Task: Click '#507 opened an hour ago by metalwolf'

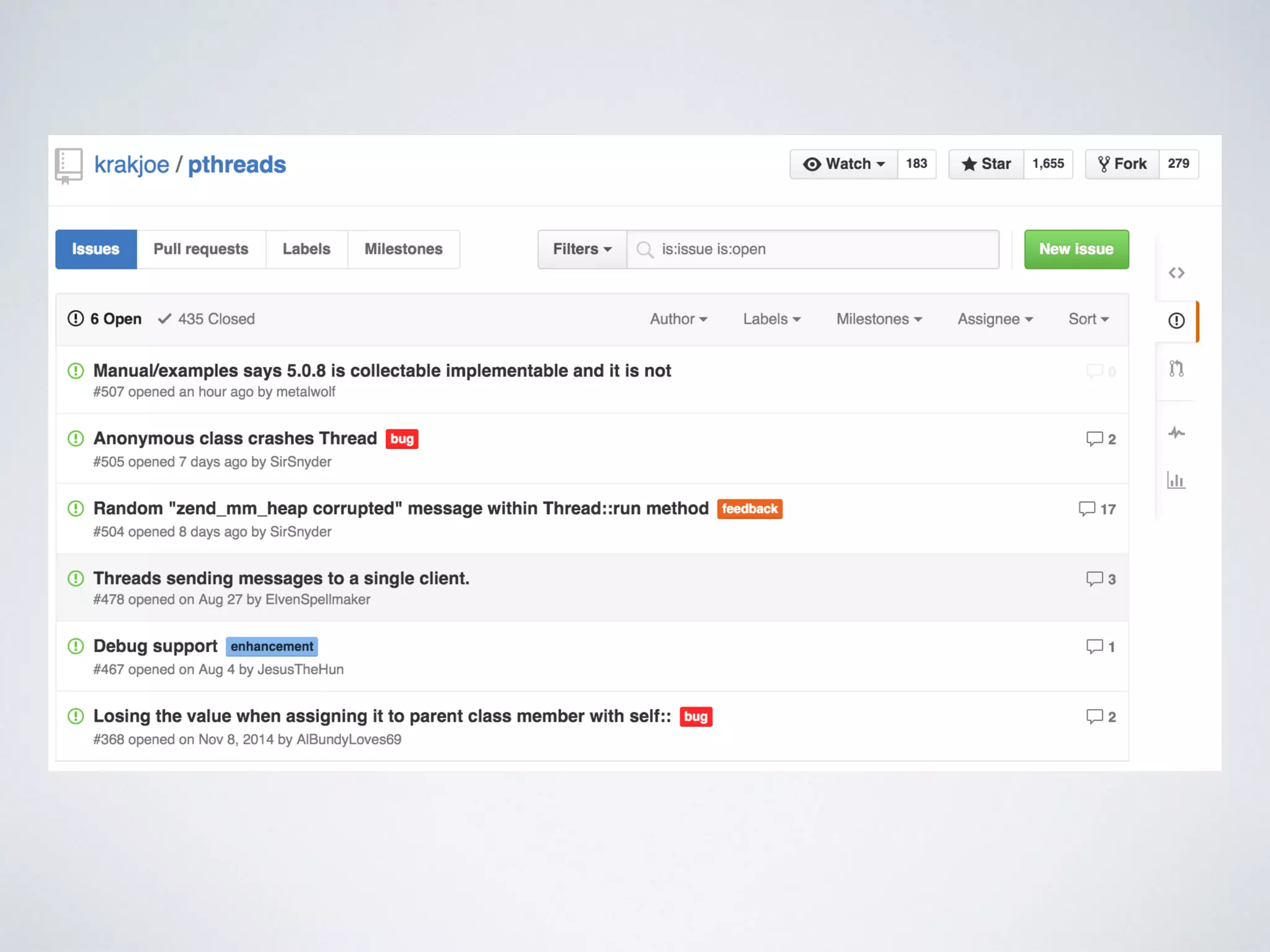Action: 214,392
